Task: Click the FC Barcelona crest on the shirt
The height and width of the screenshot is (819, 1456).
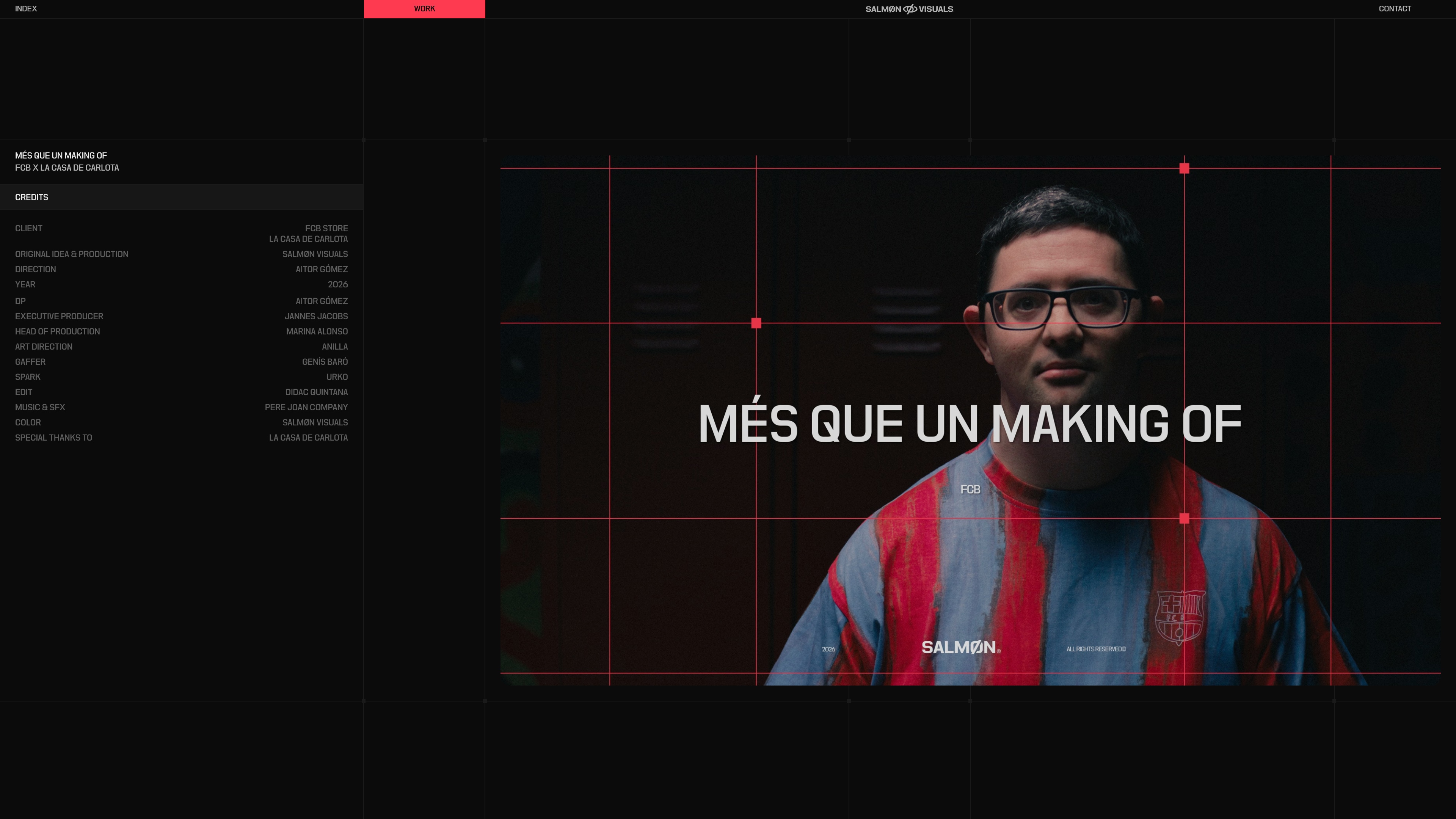Action: tap(1180, 618)
